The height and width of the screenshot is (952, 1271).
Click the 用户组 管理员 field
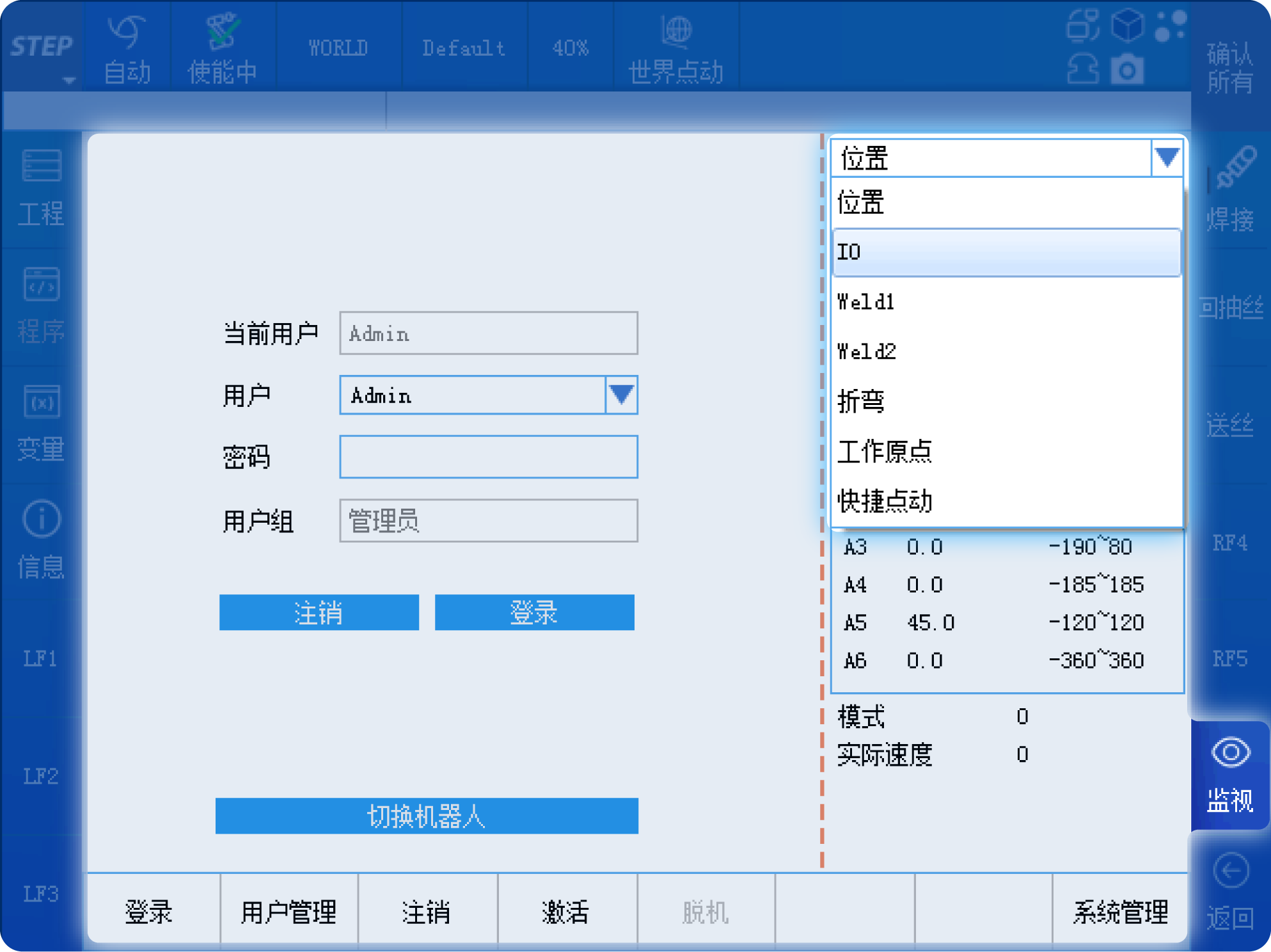point(489,521)
